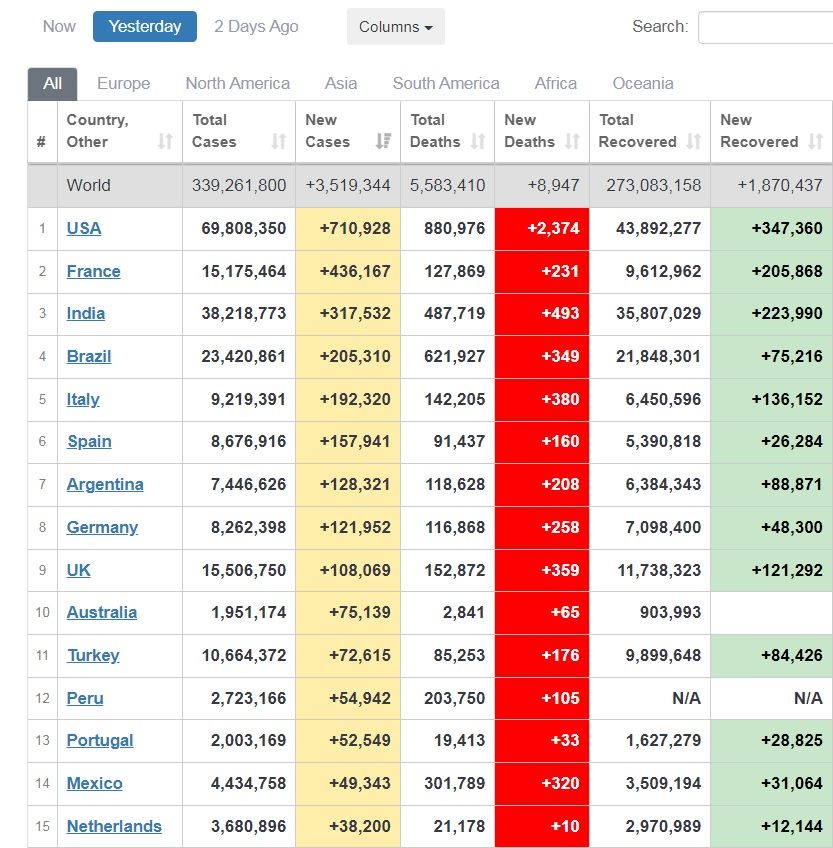Sort by Total Recovered arrows icon
The image size is (833, 848).
[x=693, y=142]
